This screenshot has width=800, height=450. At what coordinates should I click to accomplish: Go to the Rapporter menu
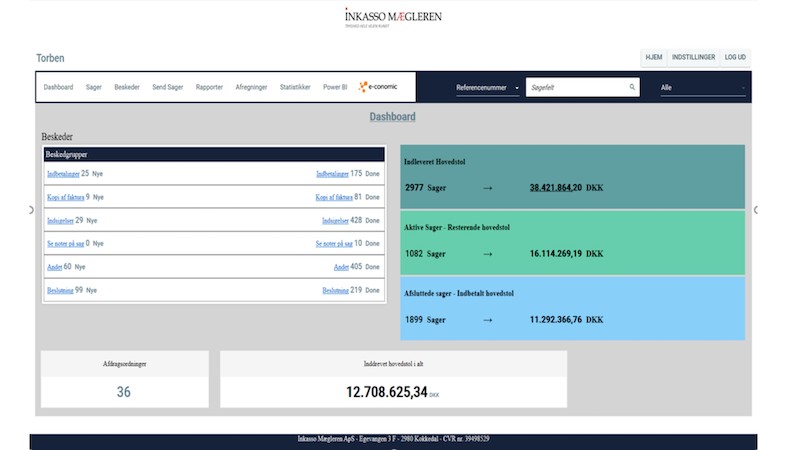point(209,87)
